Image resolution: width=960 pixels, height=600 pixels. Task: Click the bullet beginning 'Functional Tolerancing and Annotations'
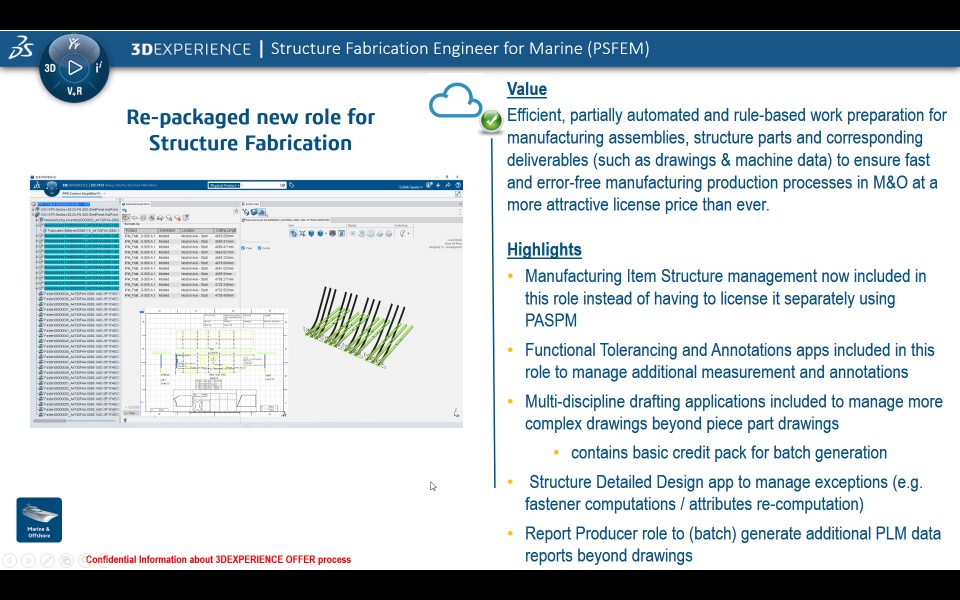coord(729,361)
